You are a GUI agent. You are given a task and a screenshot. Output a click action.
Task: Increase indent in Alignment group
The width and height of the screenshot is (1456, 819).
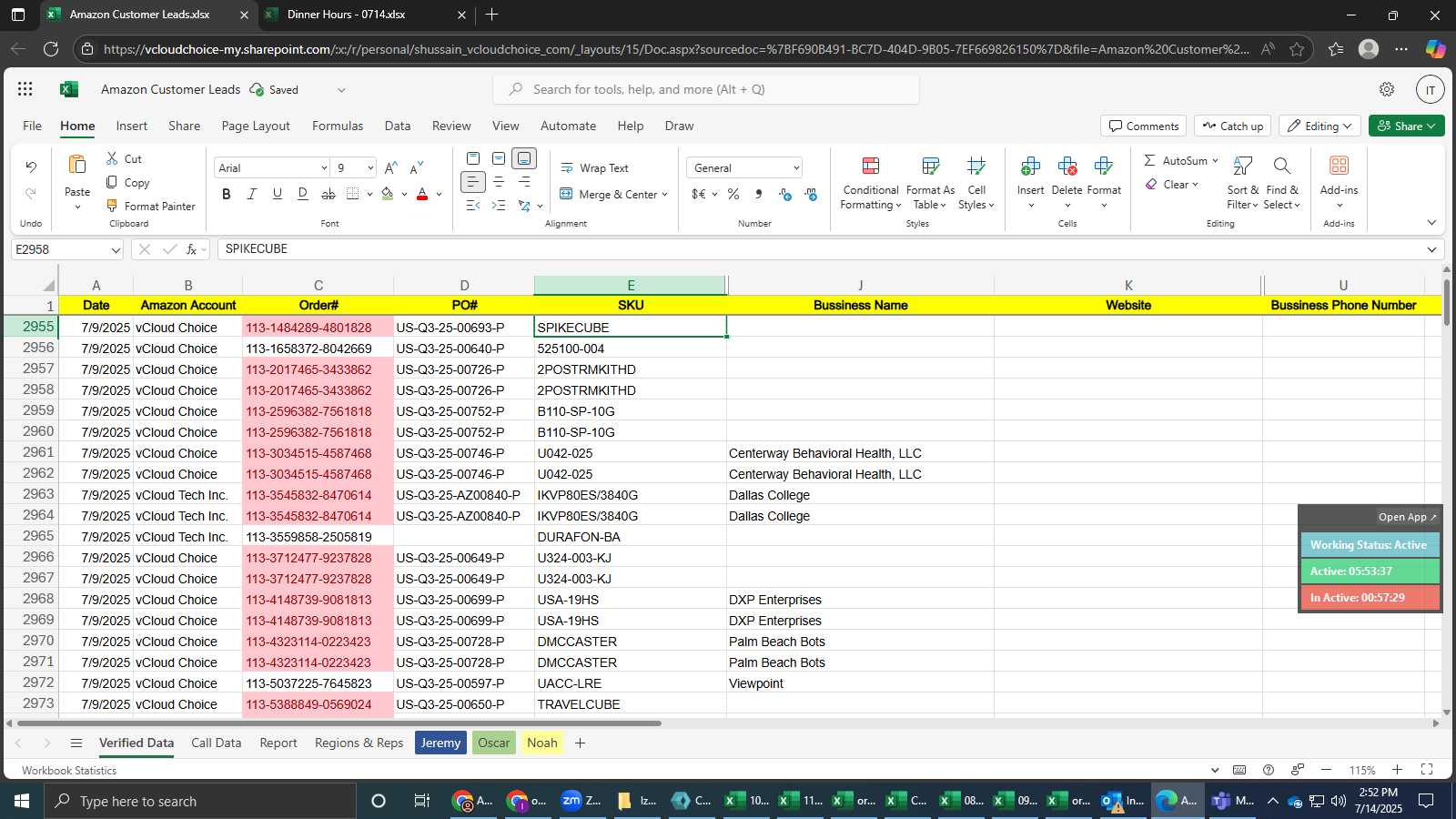(x=499, y=206)
